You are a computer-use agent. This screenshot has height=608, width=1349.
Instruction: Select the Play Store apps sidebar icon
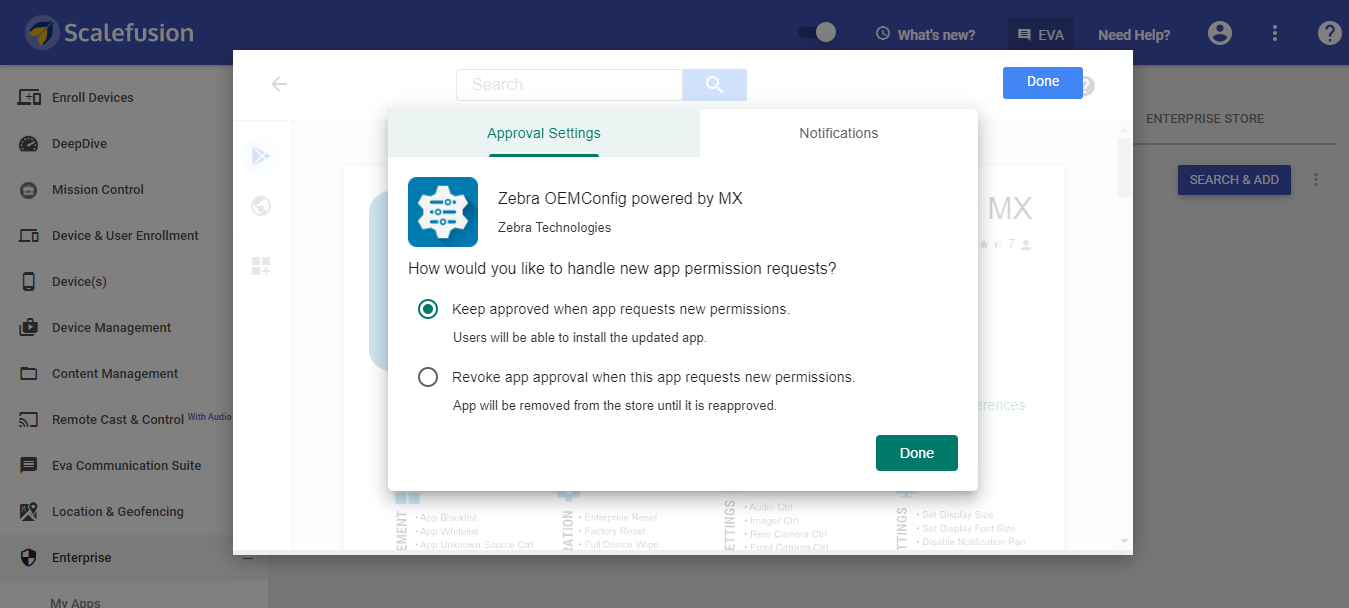tap(261, 155)
